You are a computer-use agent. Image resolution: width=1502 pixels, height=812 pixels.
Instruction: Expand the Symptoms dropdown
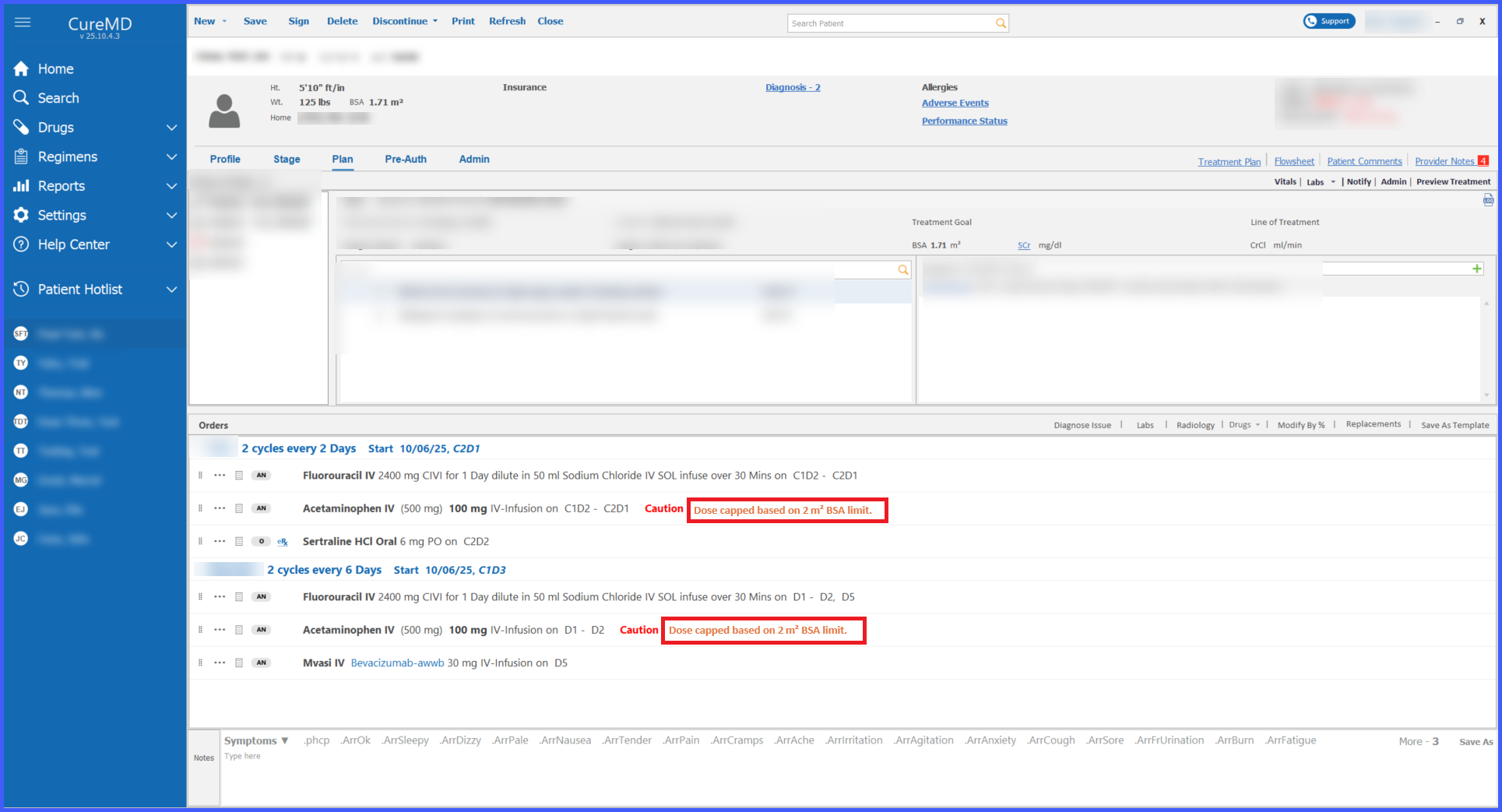[x=256, y=740]
